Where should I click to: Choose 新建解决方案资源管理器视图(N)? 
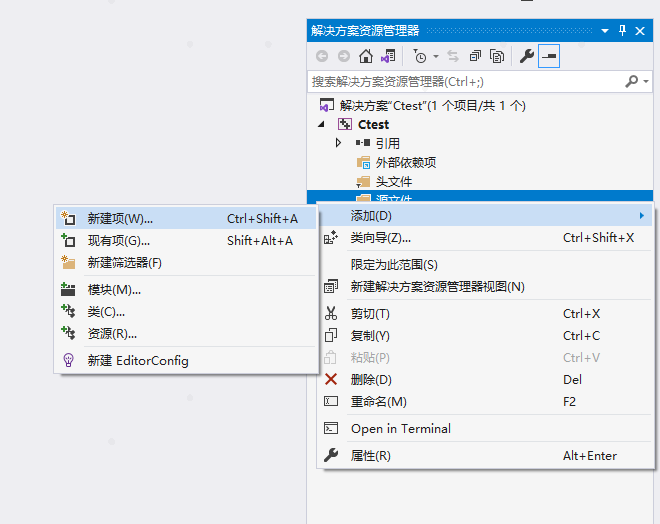[x=485, y=287]
